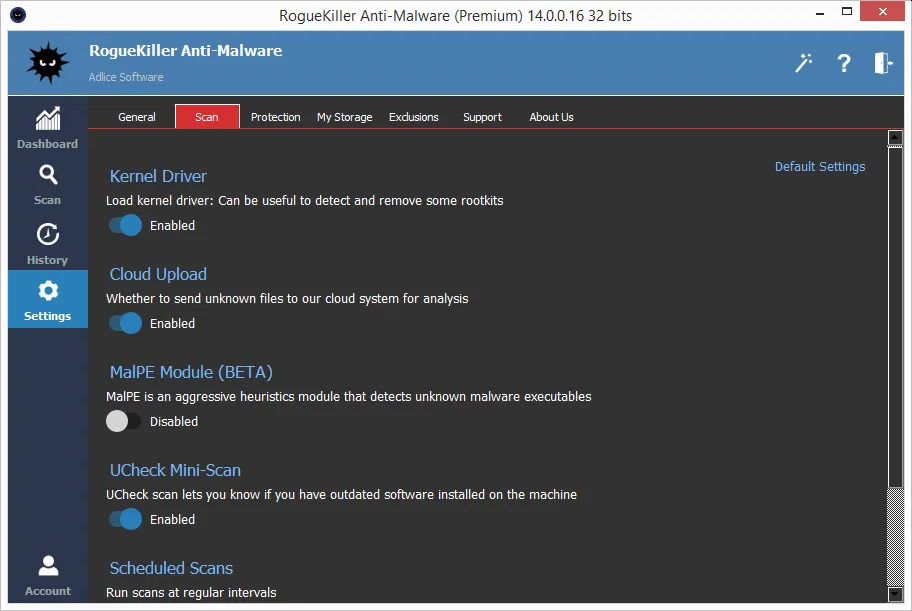Select the Settings gear icon

(48, 291)
